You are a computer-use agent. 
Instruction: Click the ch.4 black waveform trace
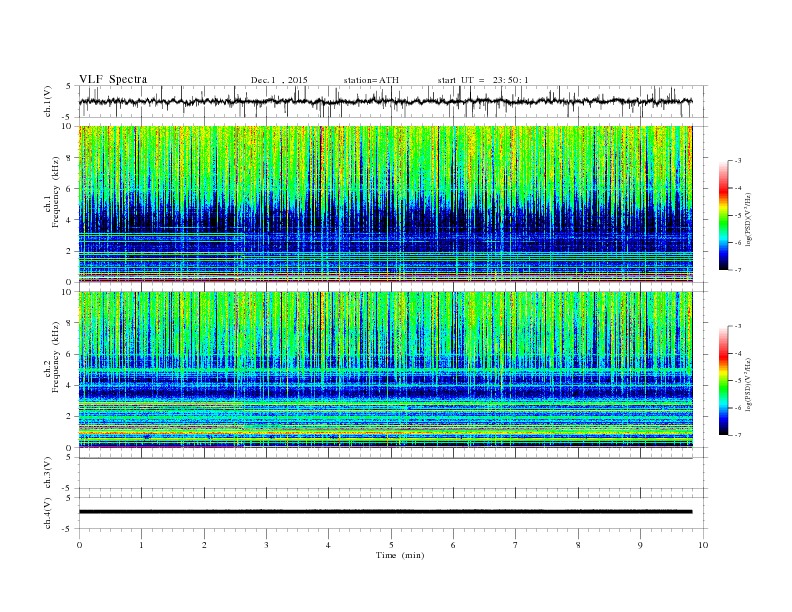[x=385, y=512]
